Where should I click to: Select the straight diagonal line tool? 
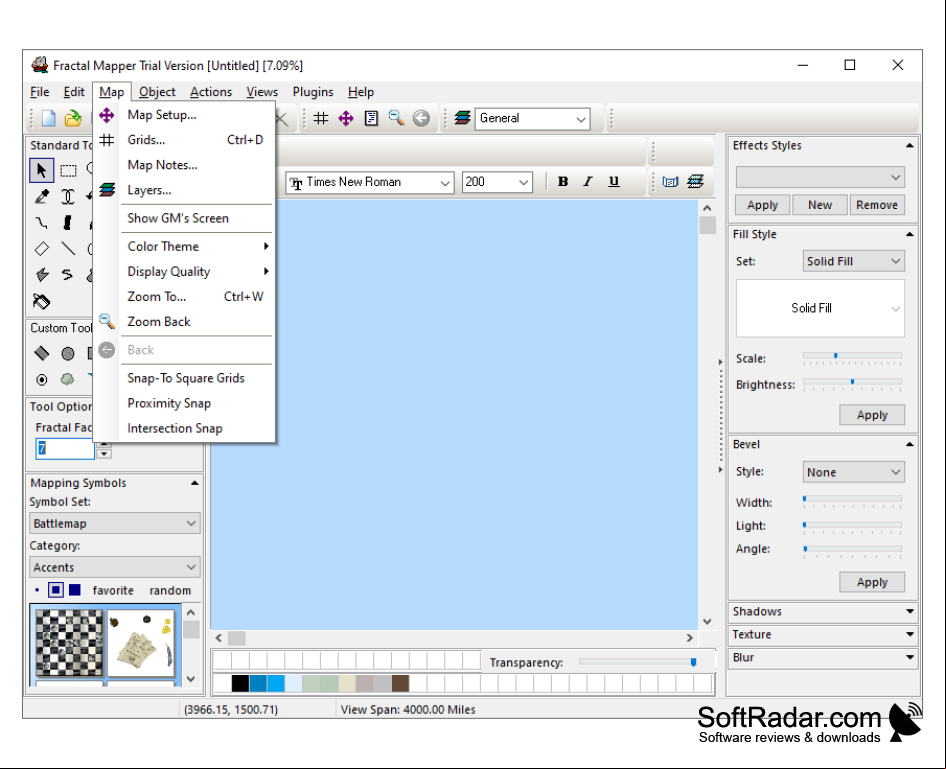pyautogui.click(x=68, y=248)
